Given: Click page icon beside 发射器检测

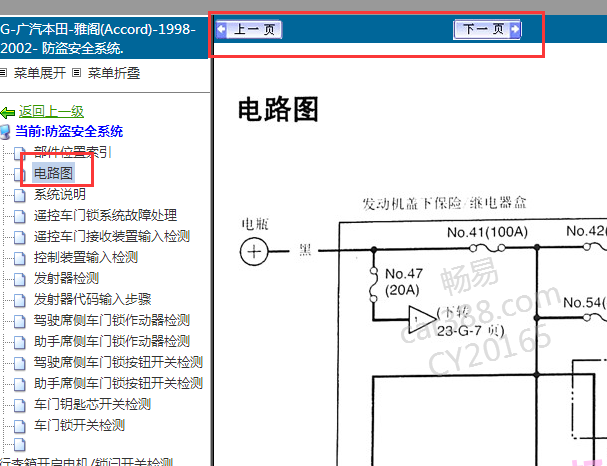Looking at the screenshot, I should click(x=20, y=279).
